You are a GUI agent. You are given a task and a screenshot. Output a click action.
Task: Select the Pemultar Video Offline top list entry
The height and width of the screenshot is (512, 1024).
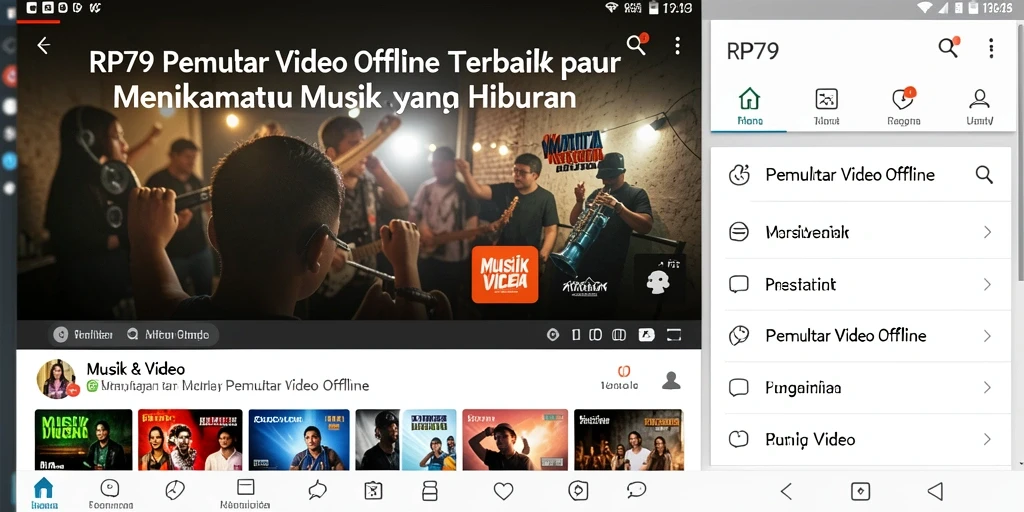tap(861, 174)
